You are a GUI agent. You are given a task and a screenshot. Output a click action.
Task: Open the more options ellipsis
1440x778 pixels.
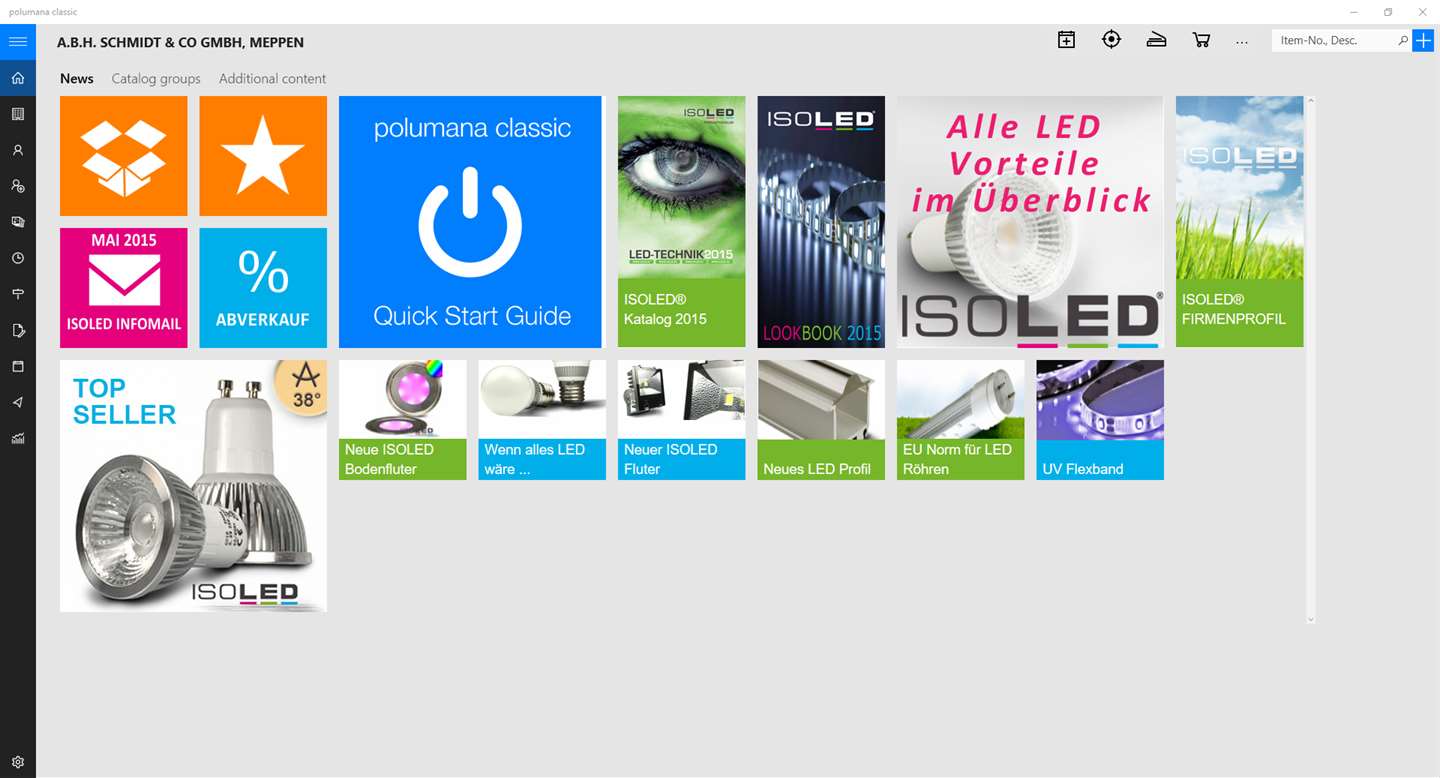click(x=1242, y=42)
